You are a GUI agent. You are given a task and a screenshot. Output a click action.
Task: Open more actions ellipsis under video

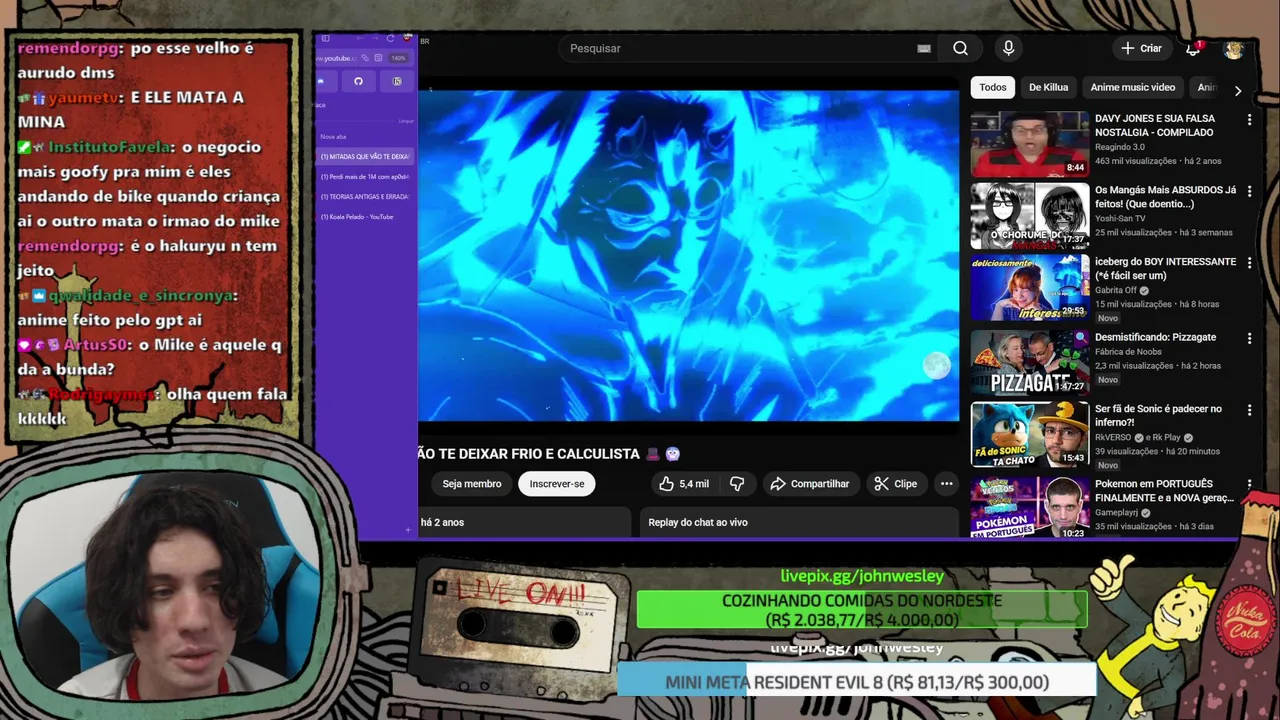click(946, 484)
